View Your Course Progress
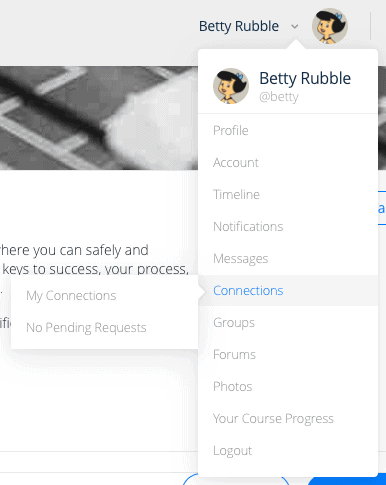The image size is (386, 485). pos(288,419)
